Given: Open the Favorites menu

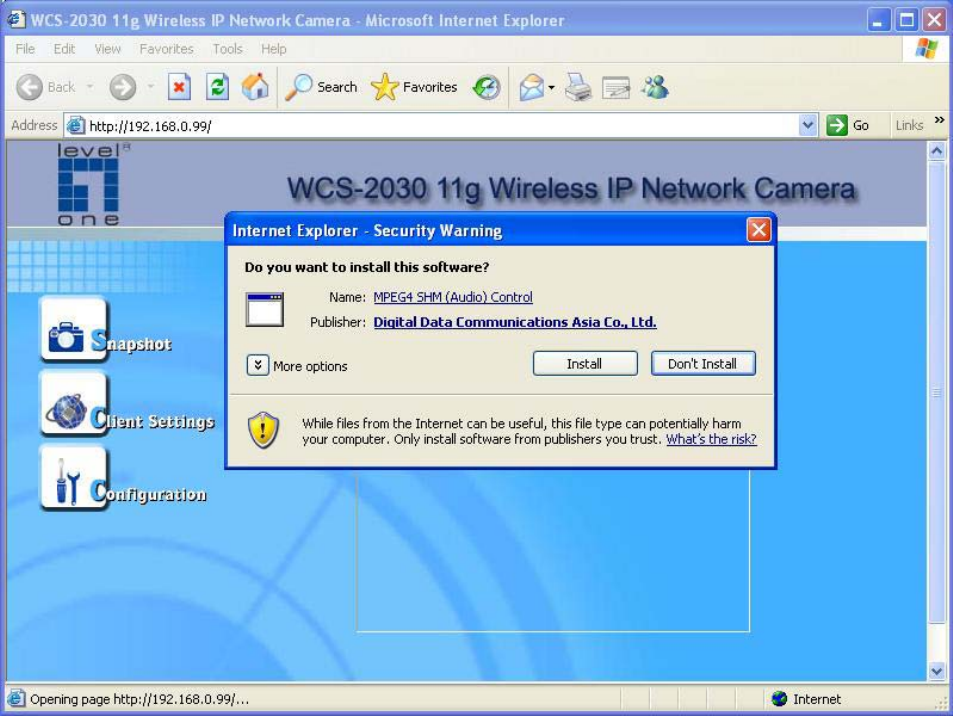Looking at the screenshot, I should coord(166,49).
